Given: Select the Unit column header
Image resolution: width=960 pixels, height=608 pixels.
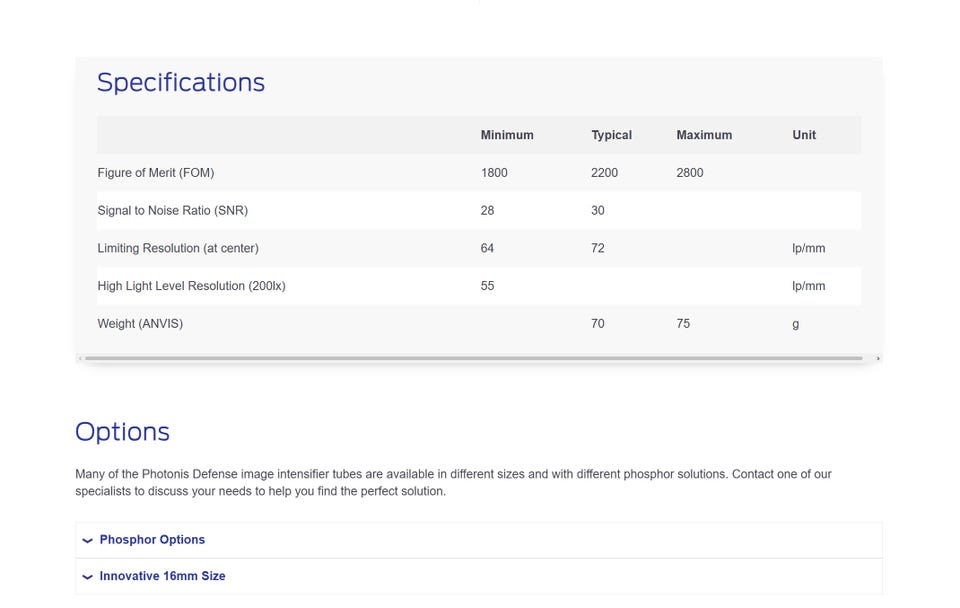Looking at the screenshot, I should 804,135.
